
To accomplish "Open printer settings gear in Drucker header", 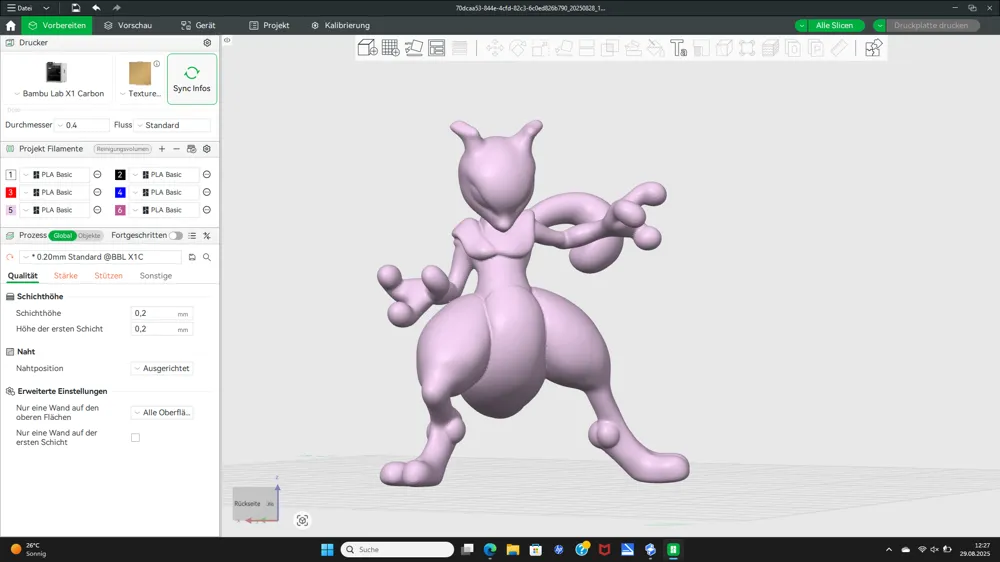I will click(207, 43).
